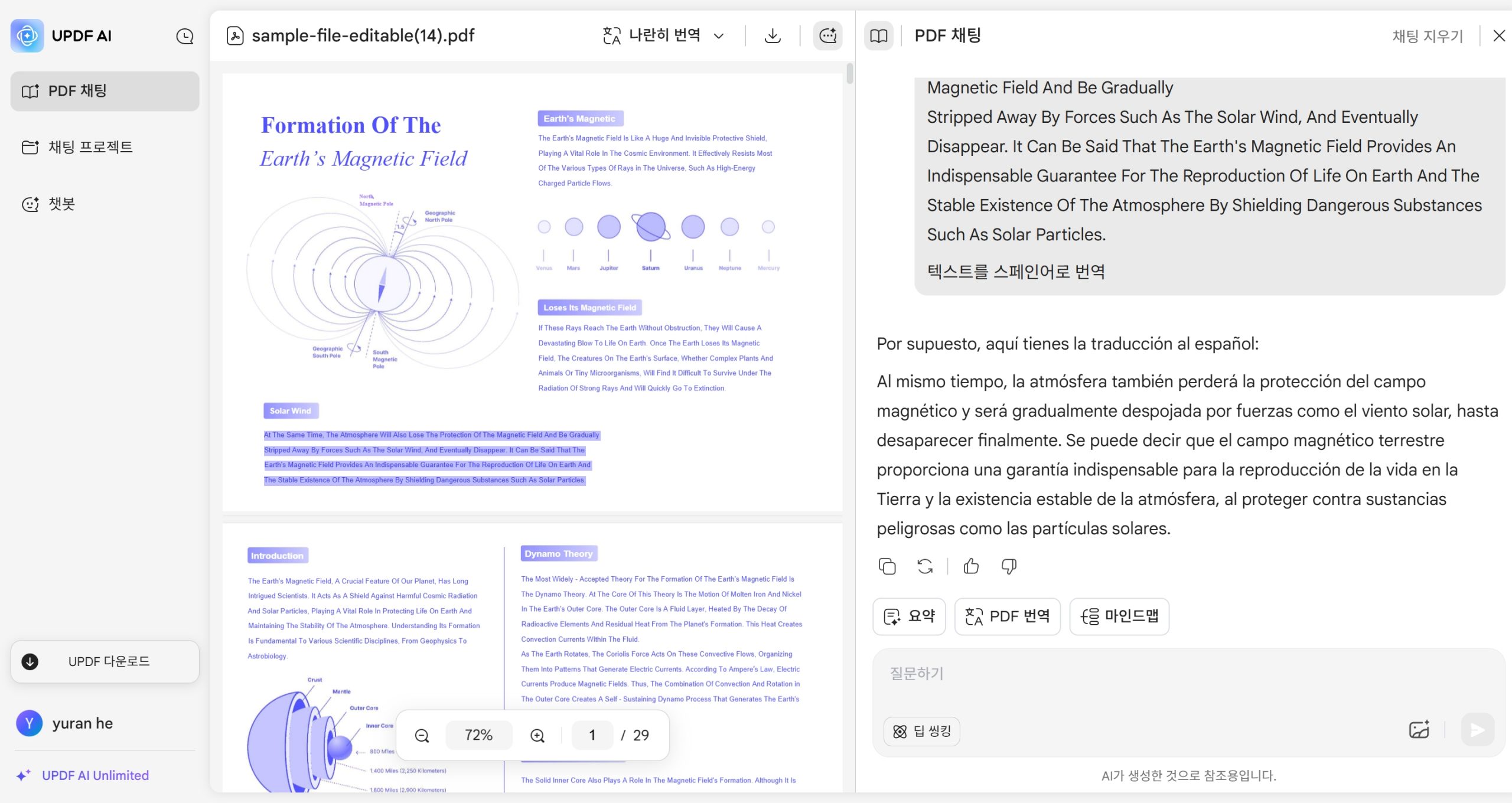
Task: Toggle the AI chat panel icon
Action: (x=827, y=36)
